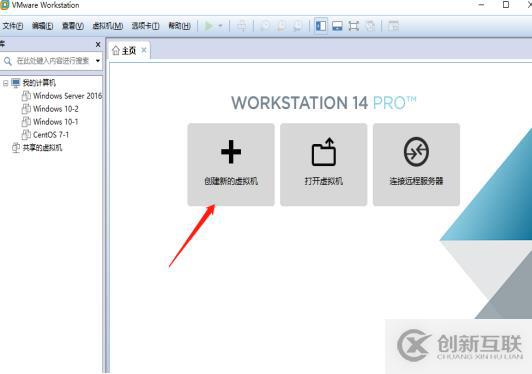Open the 编辑(E) menu

coord(42,26)
